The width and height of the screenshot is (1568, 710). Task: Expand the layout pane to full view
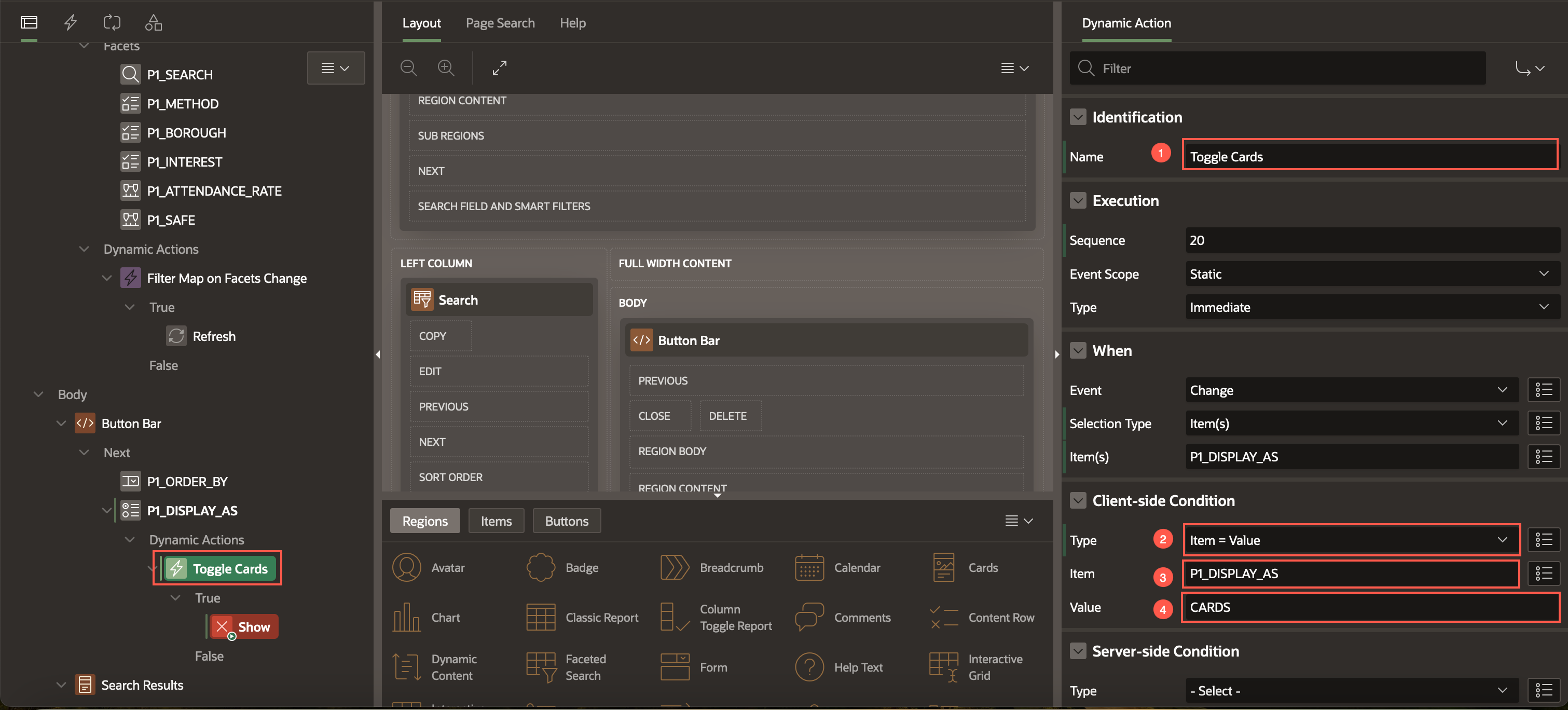tap(499, 67)
